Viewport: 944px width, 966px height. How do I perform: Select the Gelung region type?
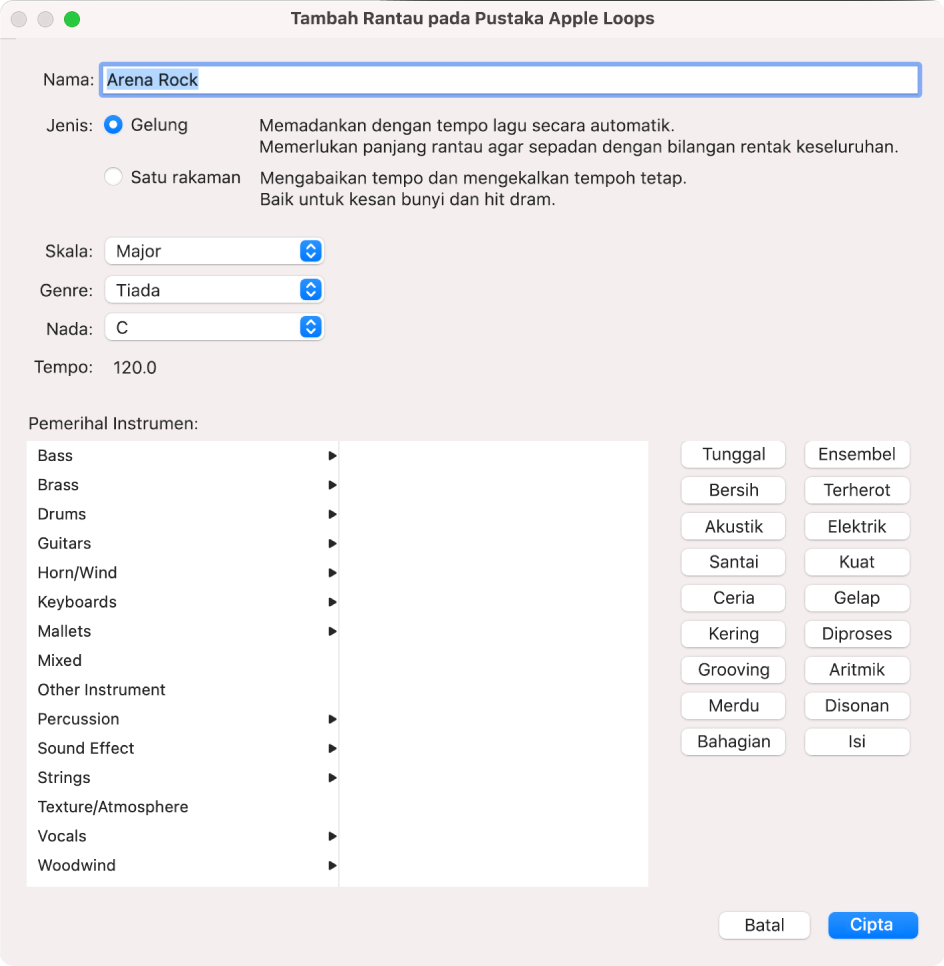(x=112, y=125)
